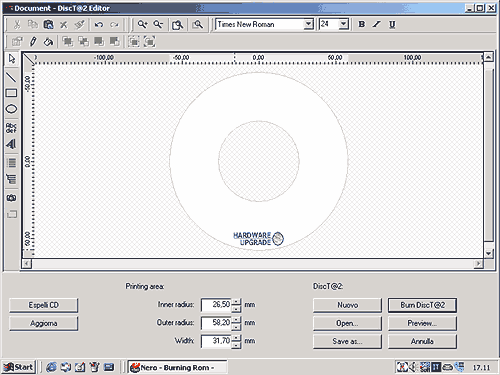Click the Save as... button

pos(347,341)
